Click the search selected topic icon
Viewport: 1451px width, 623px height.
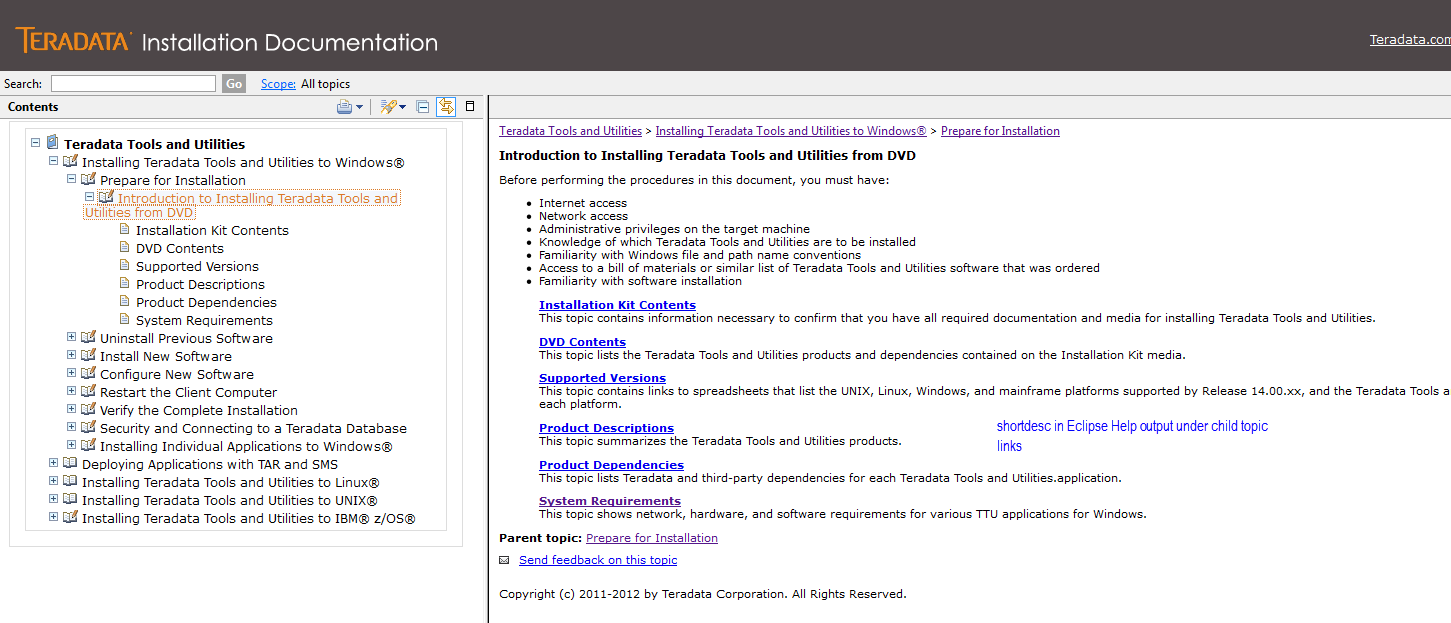coord(389,107)
